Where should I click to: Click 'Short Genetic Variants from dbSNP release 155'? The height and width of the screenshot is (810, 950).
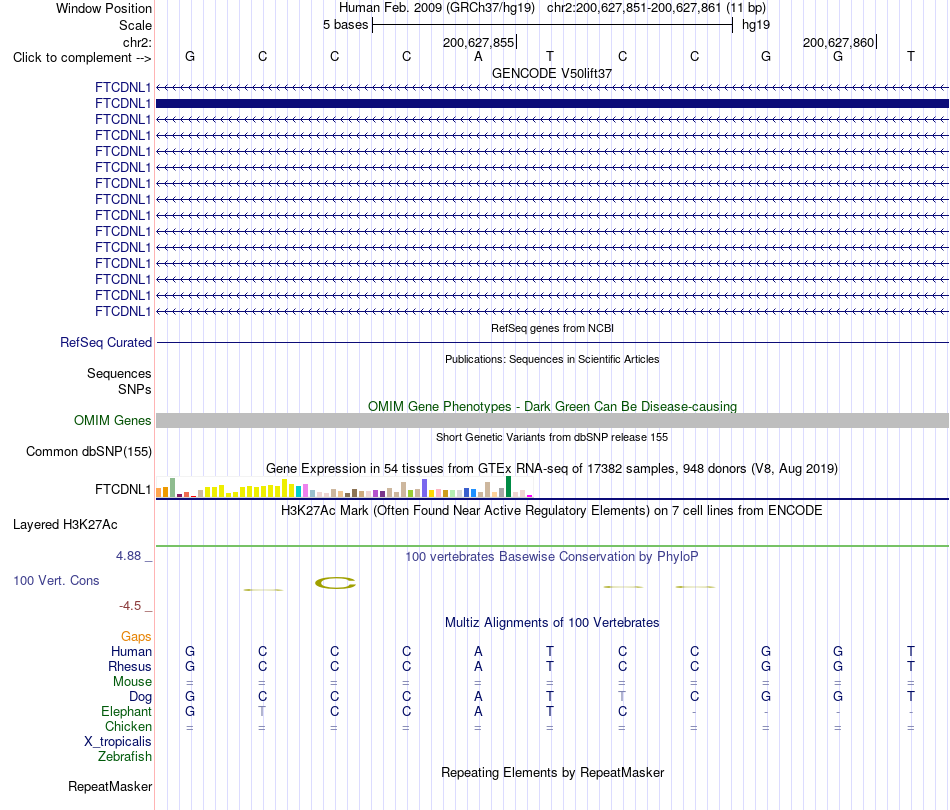(x=552, y=437)
